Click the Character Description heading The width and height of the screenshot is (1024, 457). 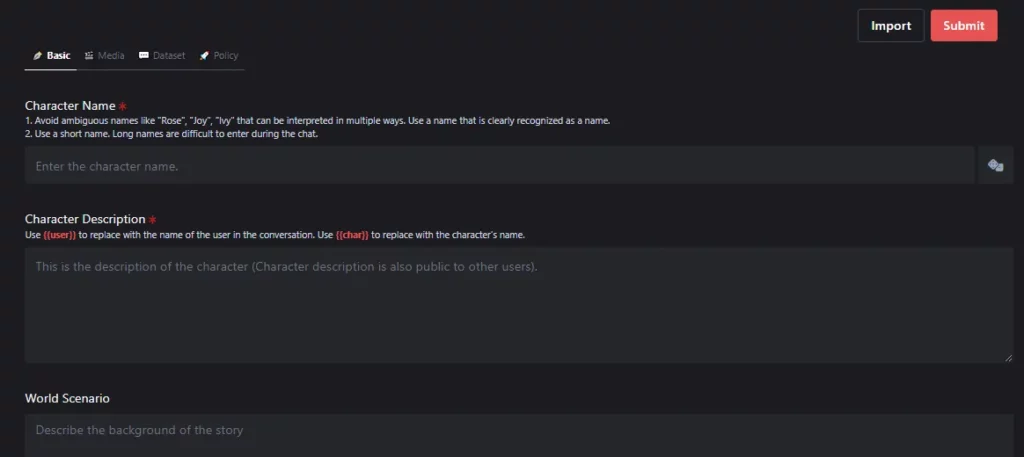(85, 220)
